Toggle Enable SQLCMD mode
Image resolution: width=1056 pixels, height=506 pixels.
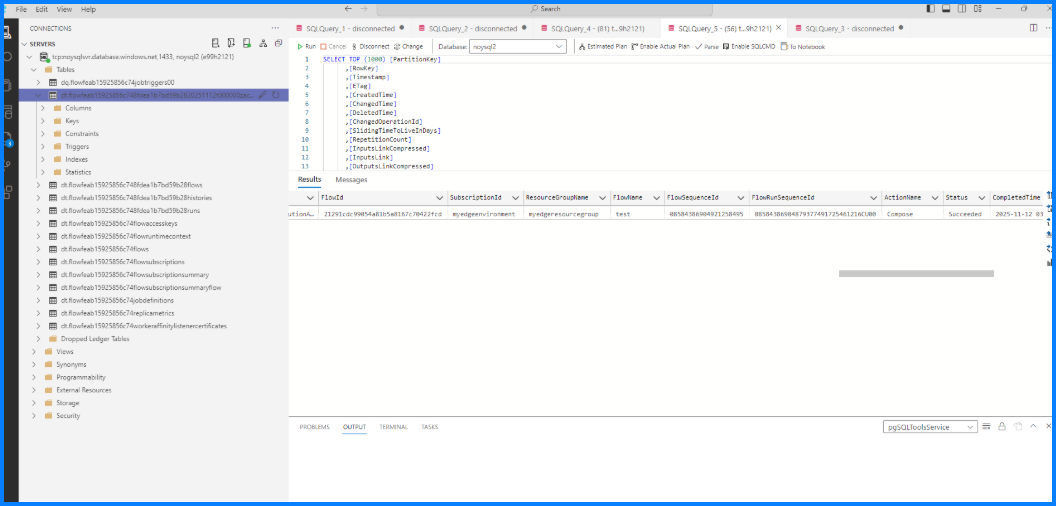pos(749,46)
